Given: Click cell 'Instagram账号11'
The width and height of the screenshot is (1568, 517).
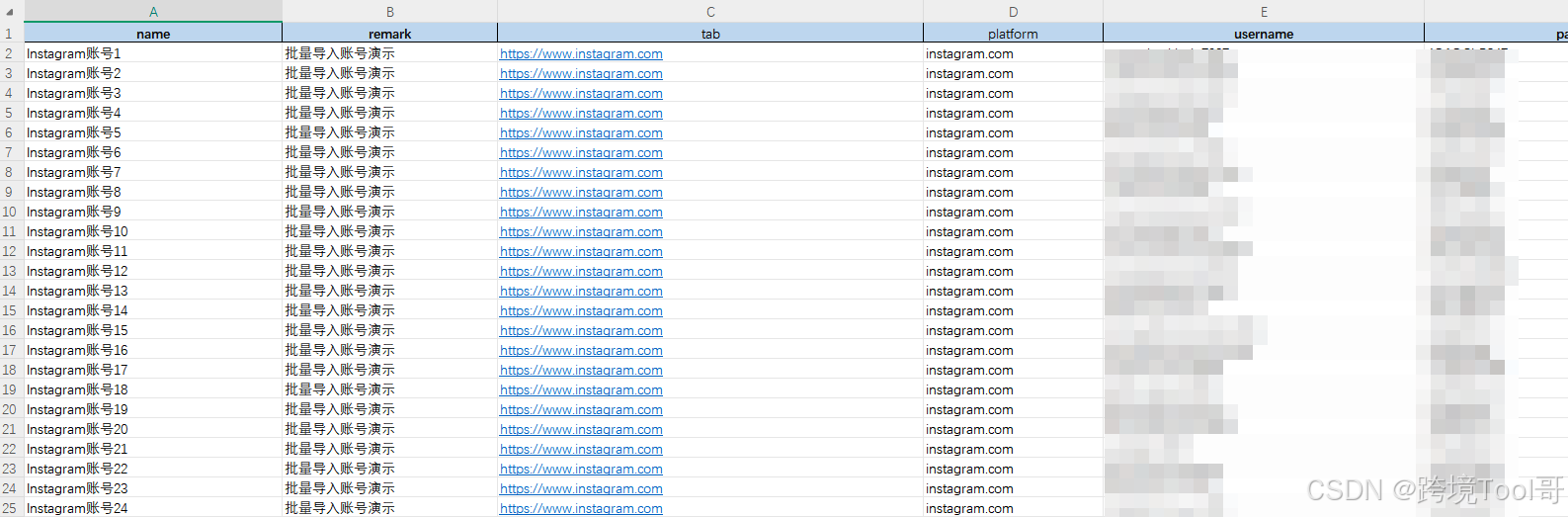Looking at the screenshot, I should [153, 251].
